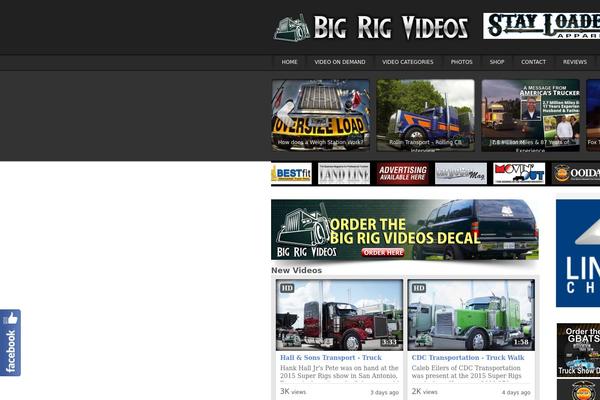
Task: Play the Hall & Sons Transport video thumbnail
Action: (x=339, y=315)
